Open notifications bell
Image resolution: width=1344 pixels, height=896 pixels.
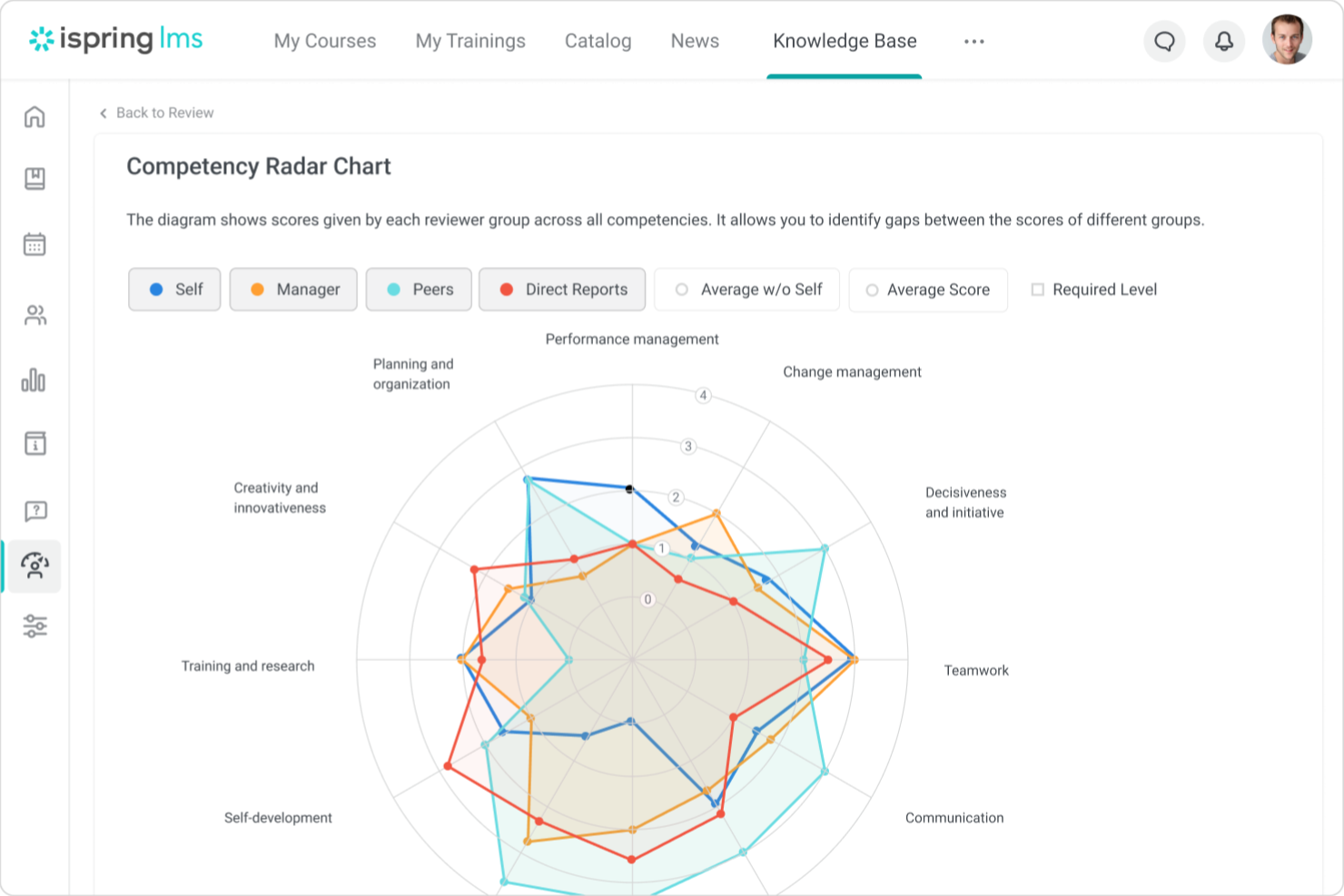click(1223, 41)
